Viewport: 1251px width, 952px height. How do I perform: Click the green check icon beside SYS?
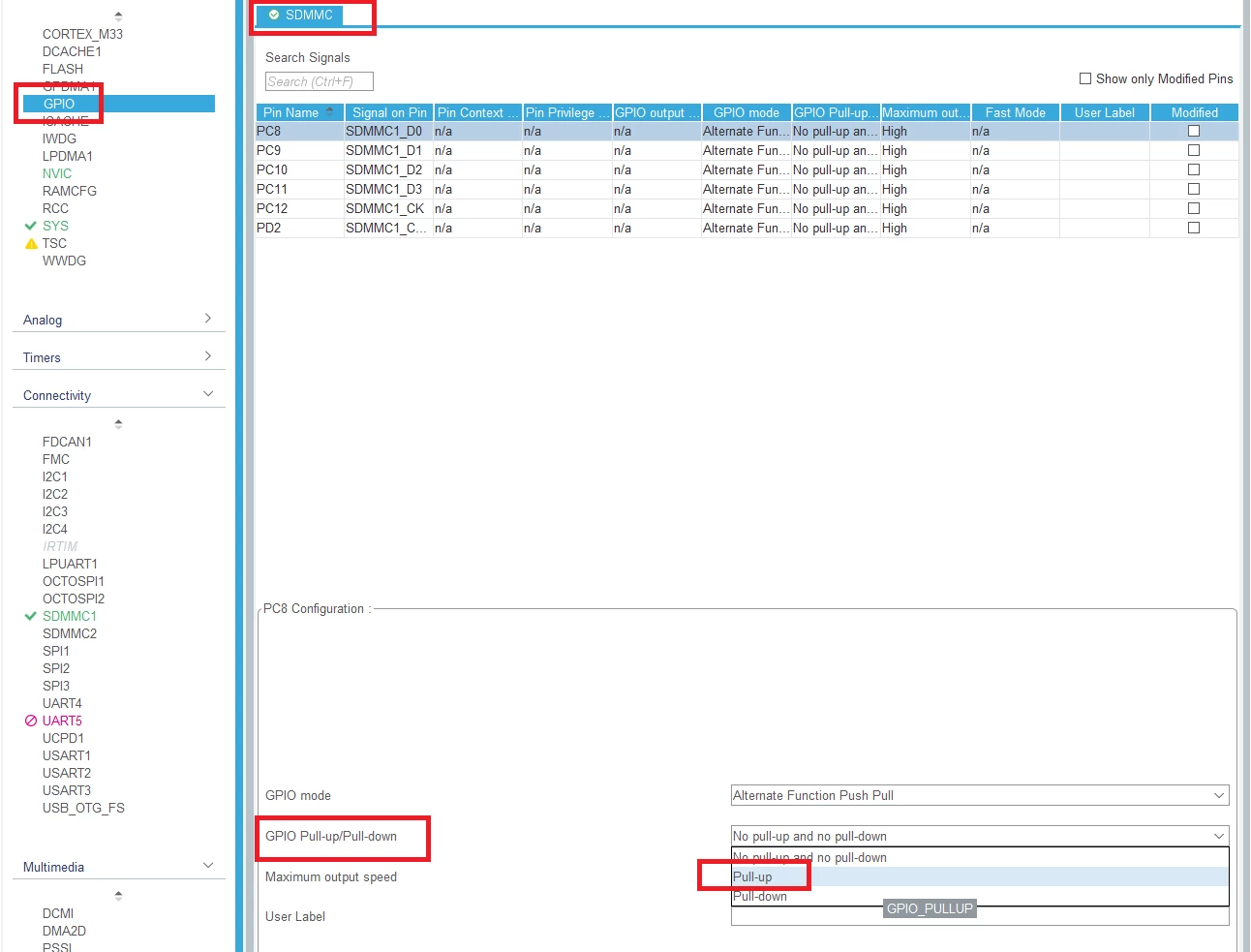point(31,226)
